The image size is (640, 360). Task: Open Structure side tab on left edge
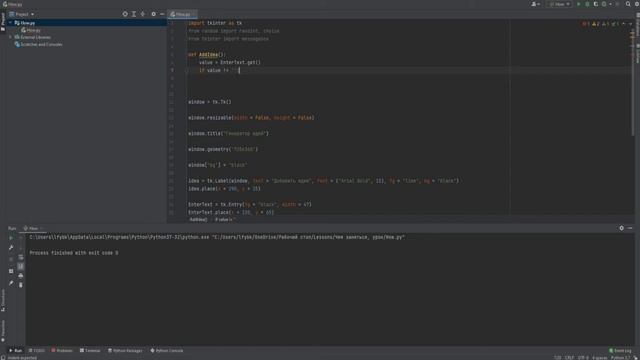[x=3, y=300]
